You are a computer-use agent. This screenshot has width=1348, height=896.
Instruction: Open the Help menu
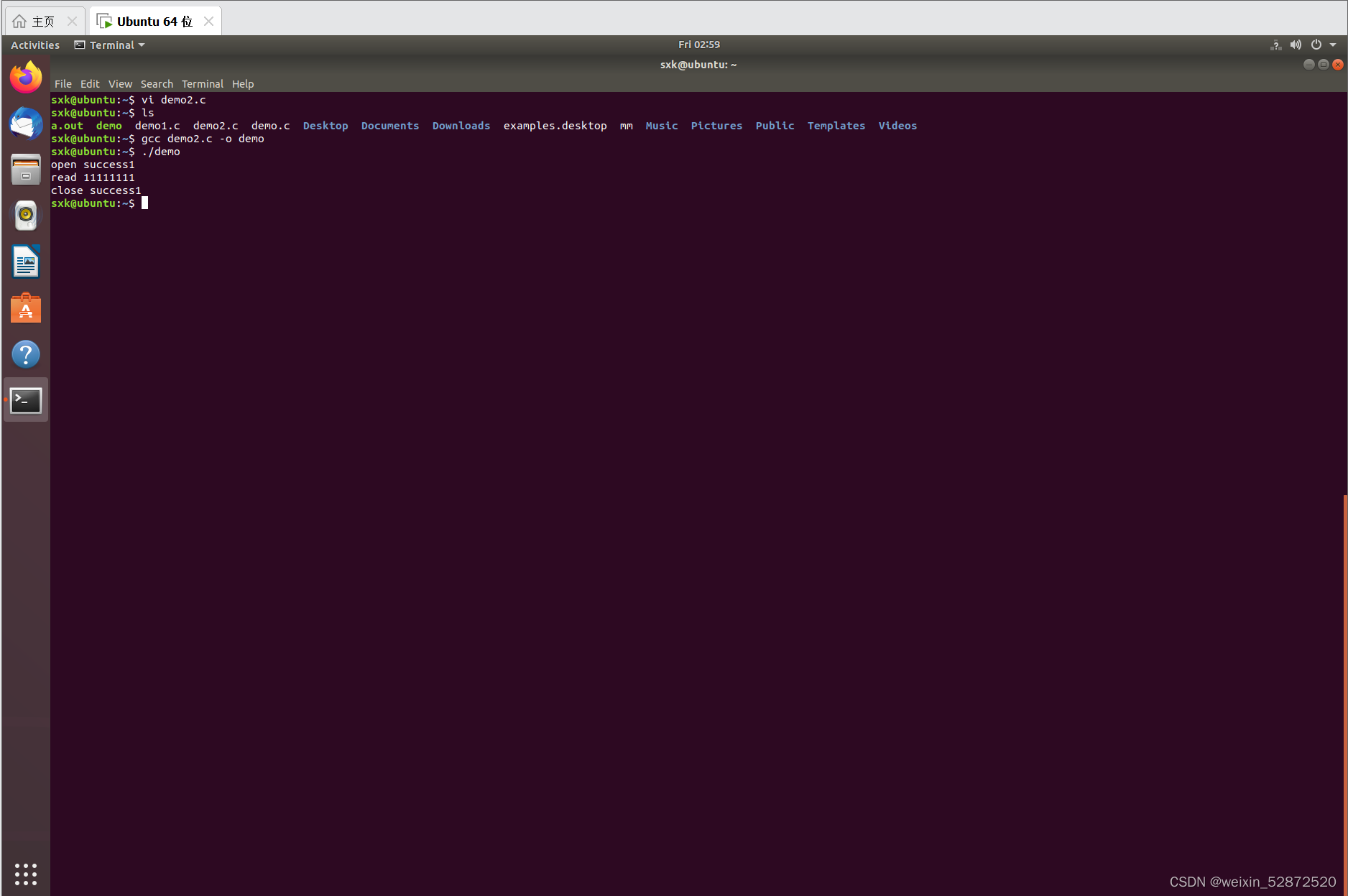(243, 84)
